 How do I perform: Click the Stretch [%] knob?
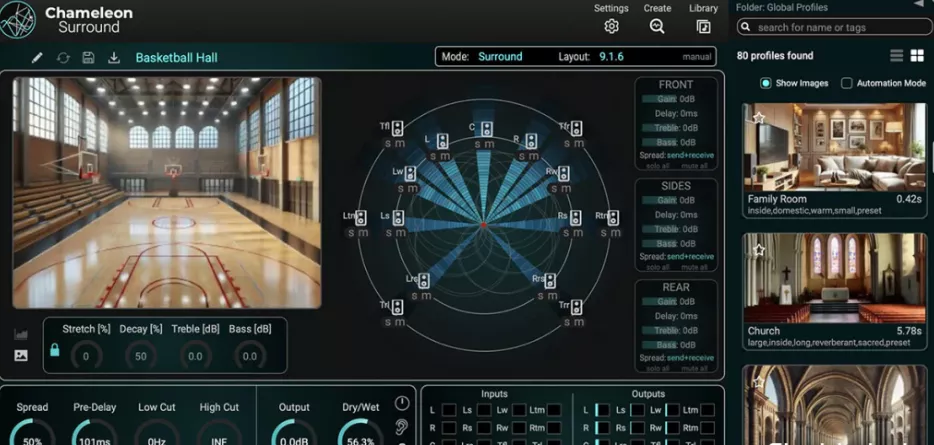click(86, 356)
